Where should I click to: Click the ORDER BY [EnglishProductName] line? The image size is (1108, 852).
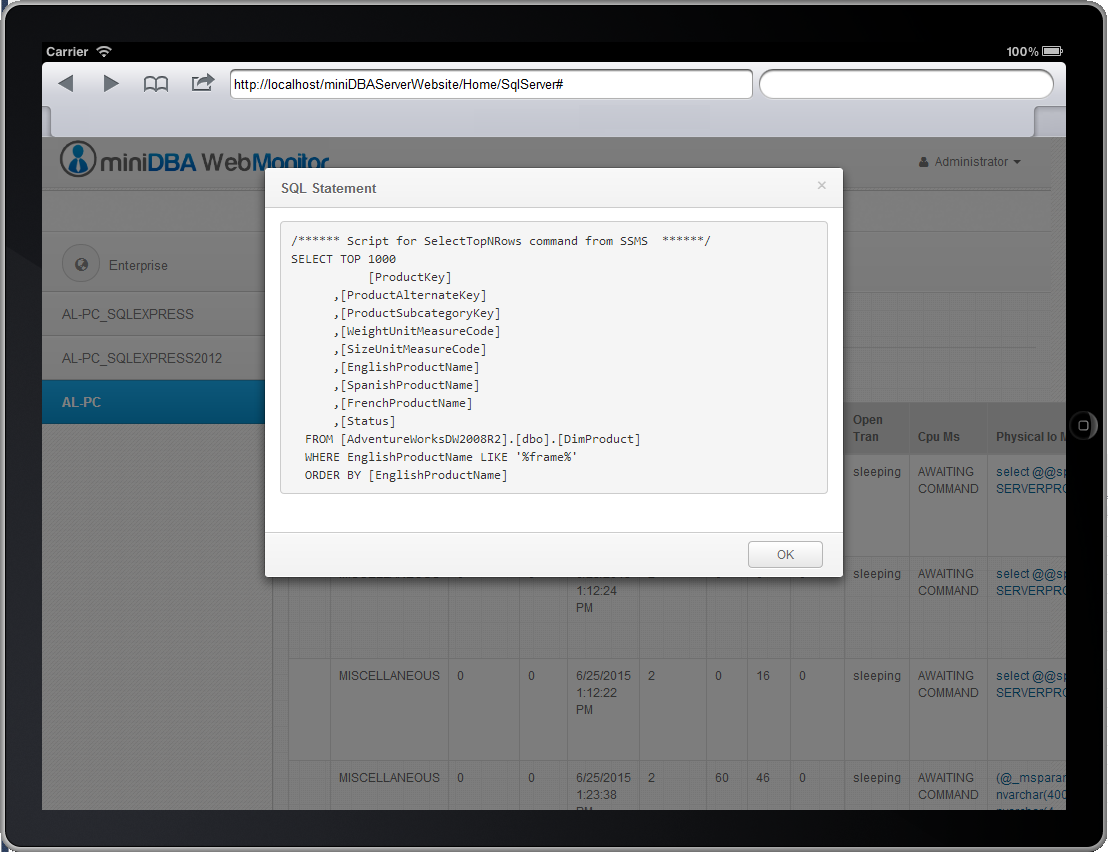(406, 475)
